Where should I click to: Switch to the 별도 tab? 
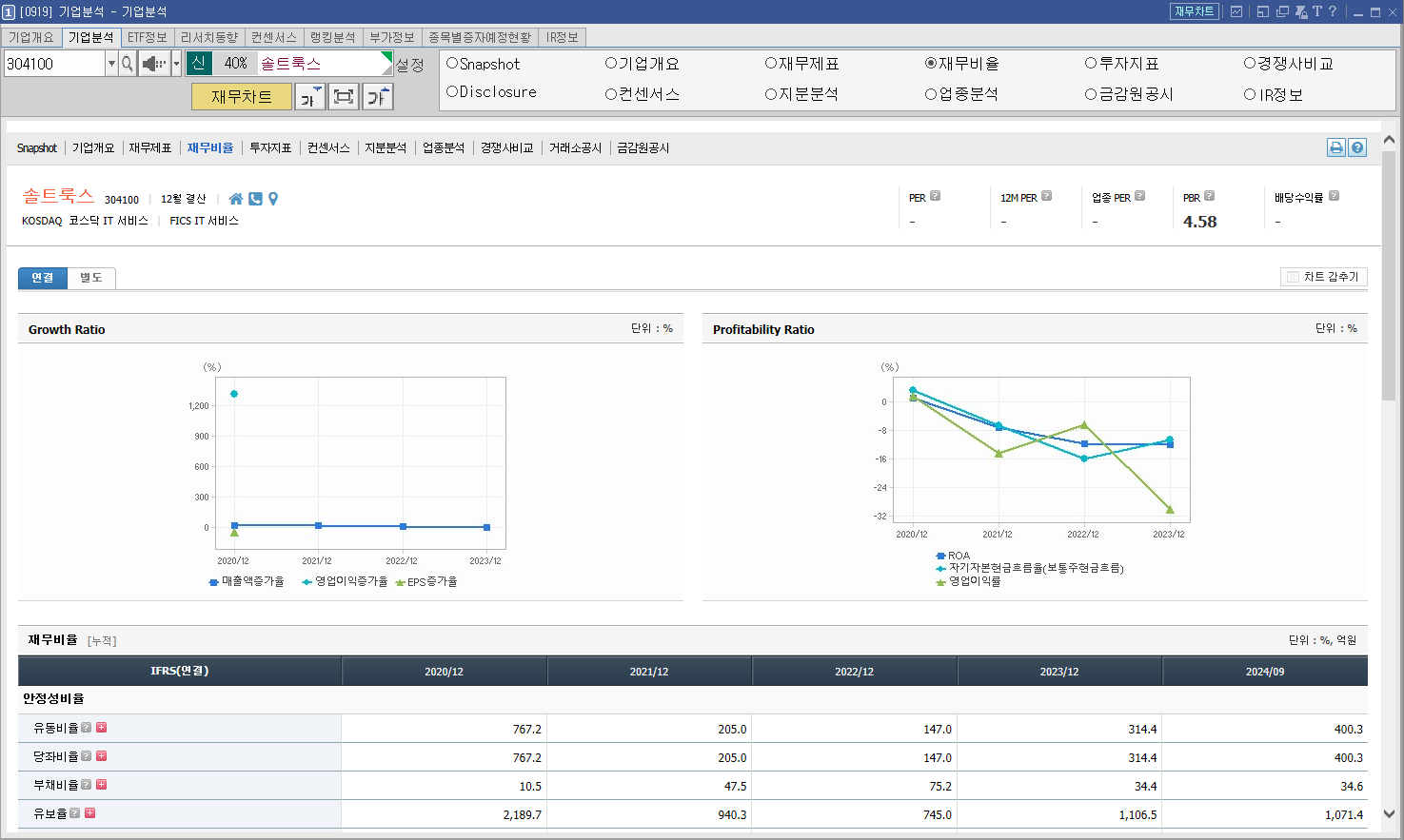tap(91, 278)
